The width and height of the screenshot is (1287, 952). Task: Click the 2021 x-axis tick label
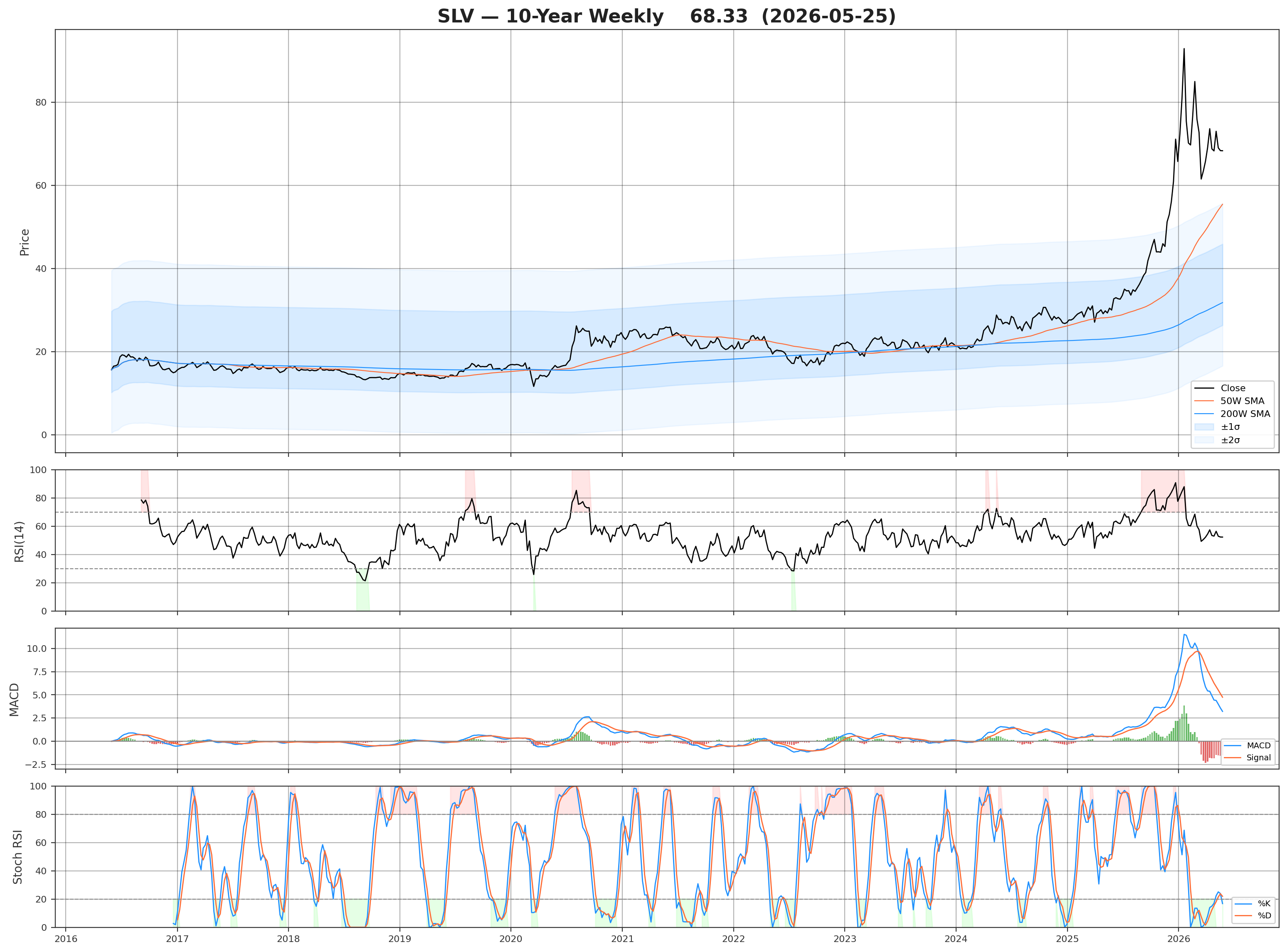click(622, 940)
